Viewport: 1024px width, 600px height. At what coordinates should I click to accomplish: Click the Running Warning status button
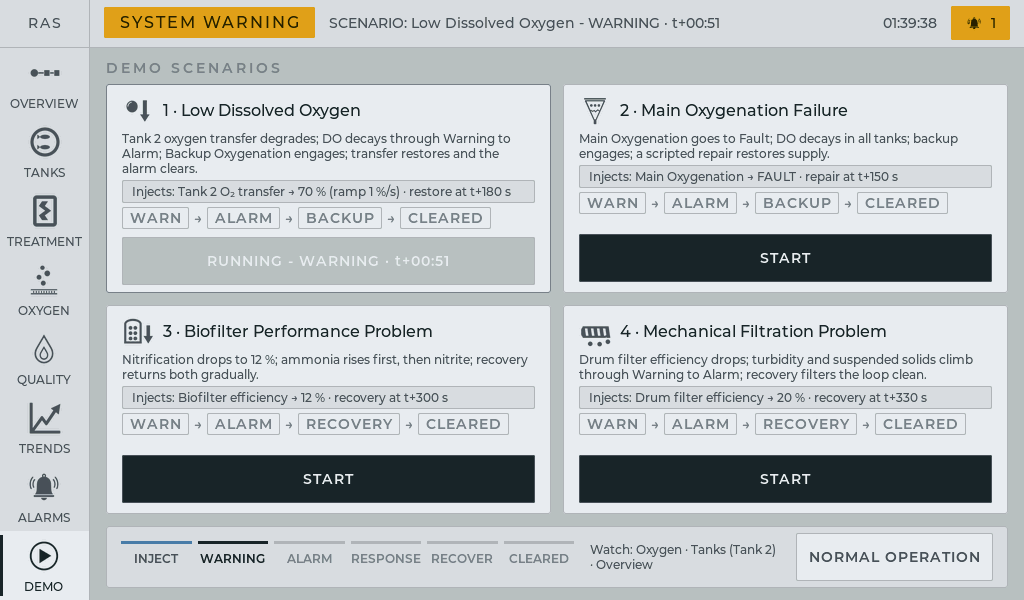click(328, 261)
